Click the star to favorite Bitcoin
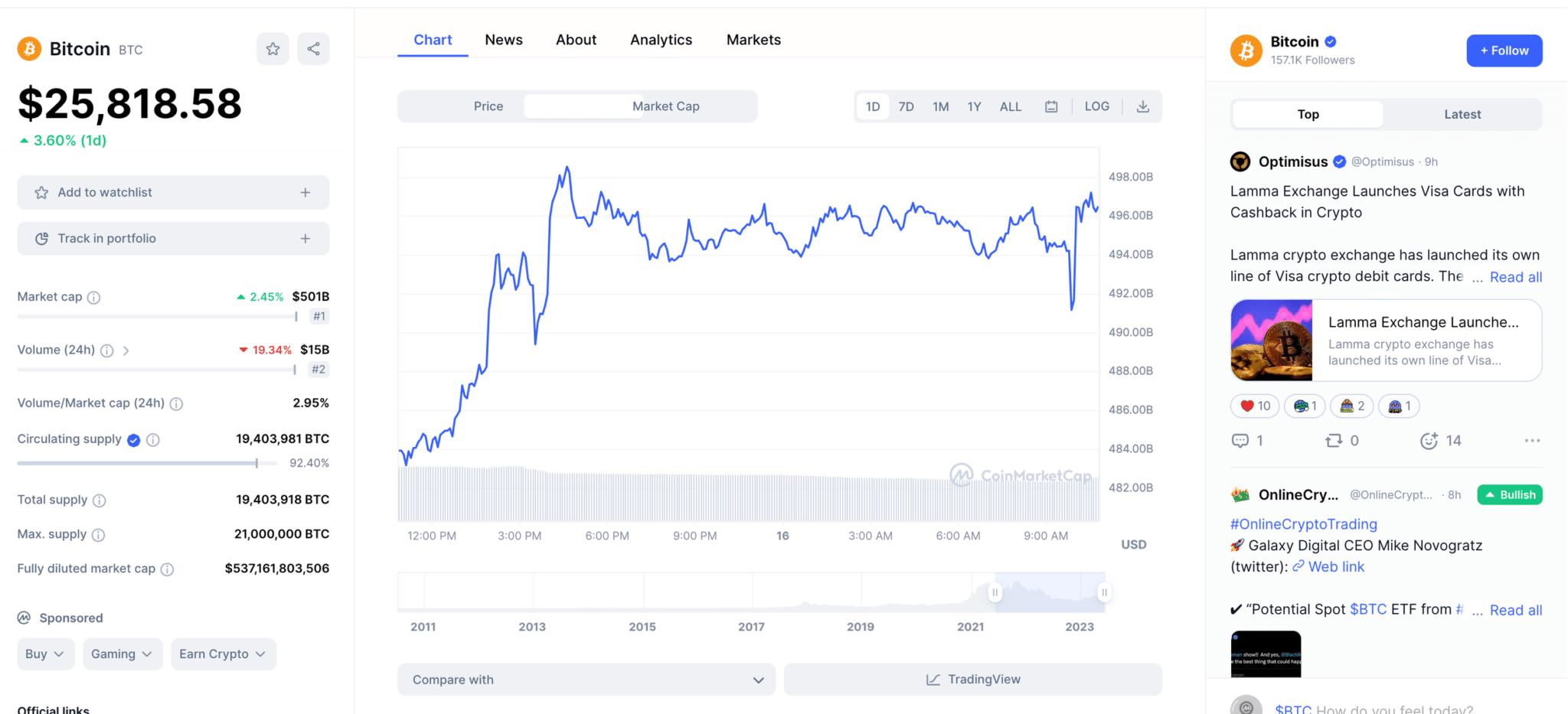The width and height of the screenshot is (1568, 714). [x=273, y=48]
